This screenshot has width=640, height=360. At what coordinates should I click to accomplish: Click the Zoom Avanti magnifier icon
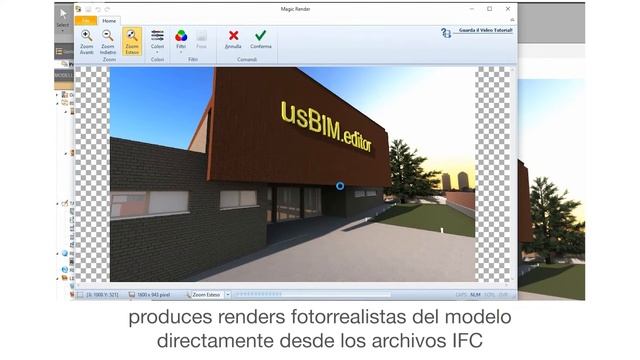[x=86, y=36]
